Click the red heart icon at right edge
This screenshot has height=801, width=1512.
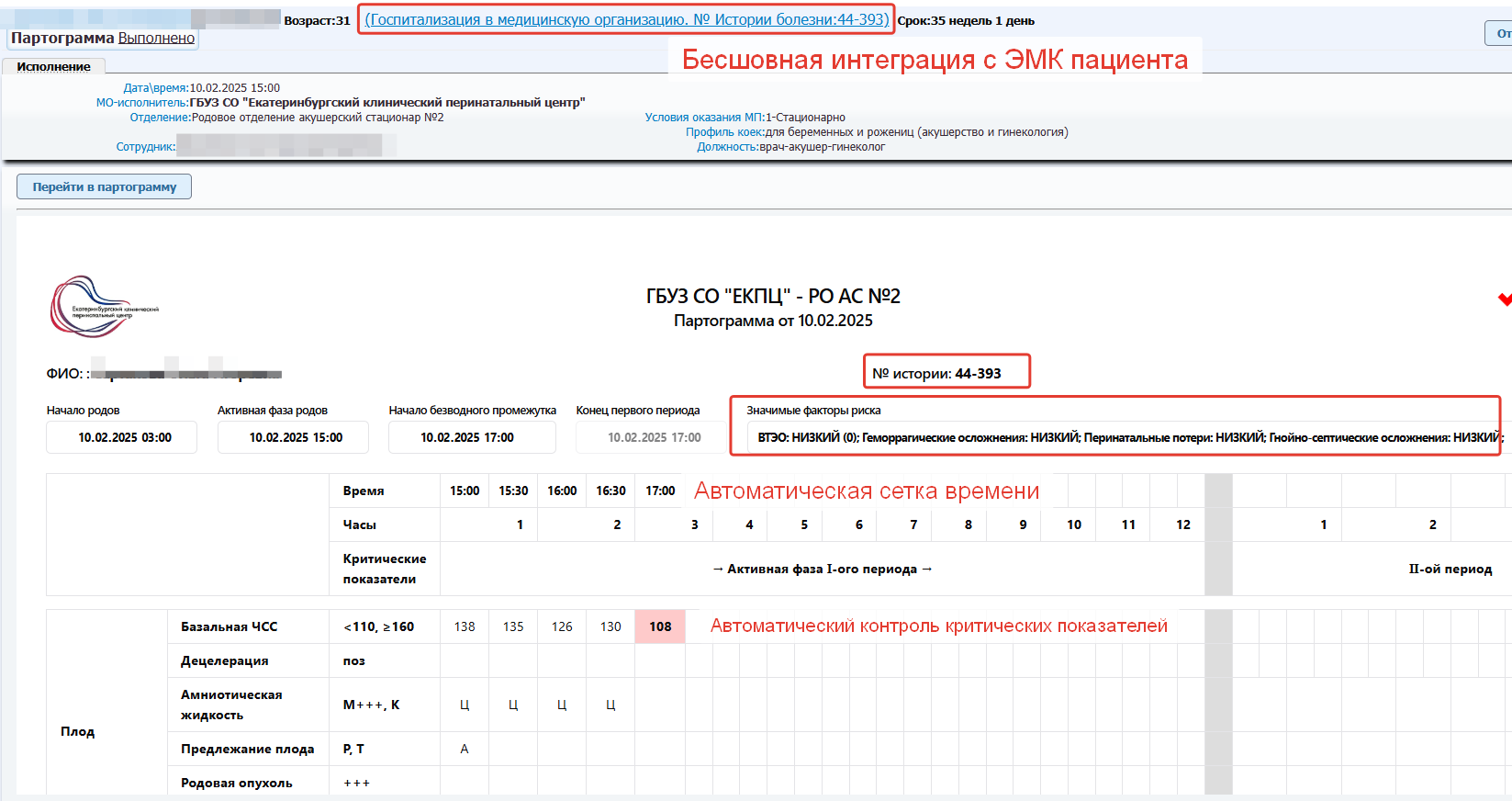(x=1504, y=299)
